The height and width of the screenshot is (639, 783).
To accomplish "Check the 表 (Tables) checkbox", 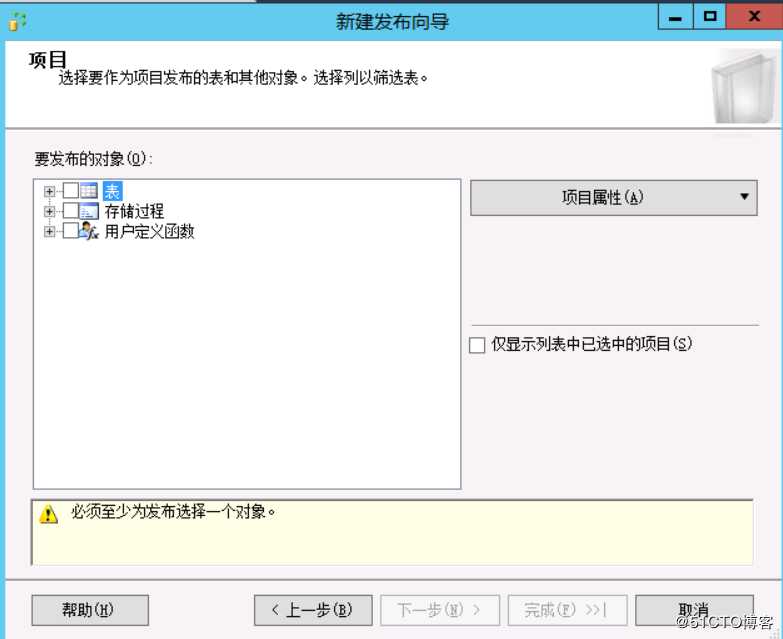I will click(70, 191).
